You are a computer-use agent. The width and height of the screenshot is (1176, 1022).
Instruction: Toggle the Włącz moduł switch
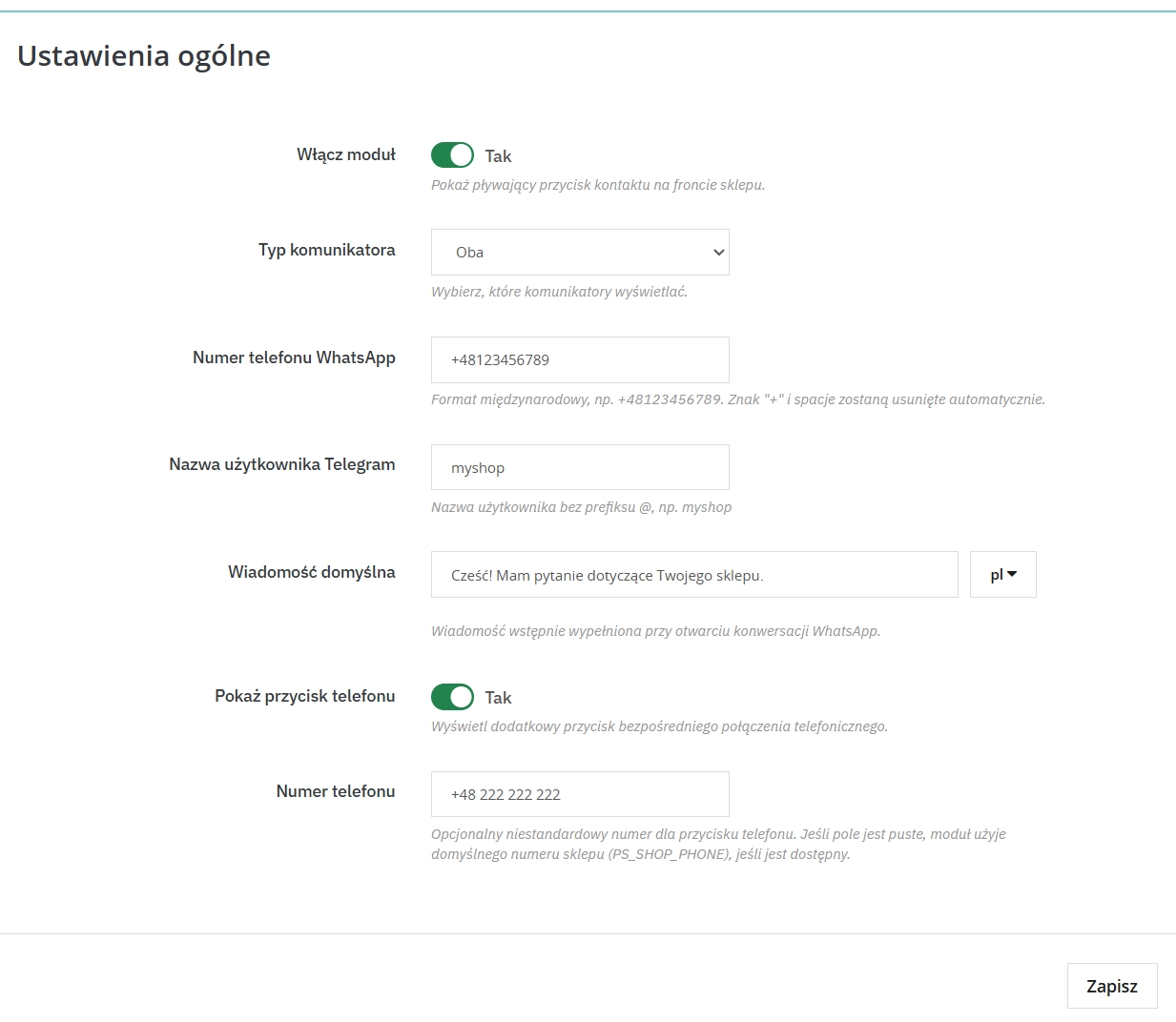click(452, 155)
